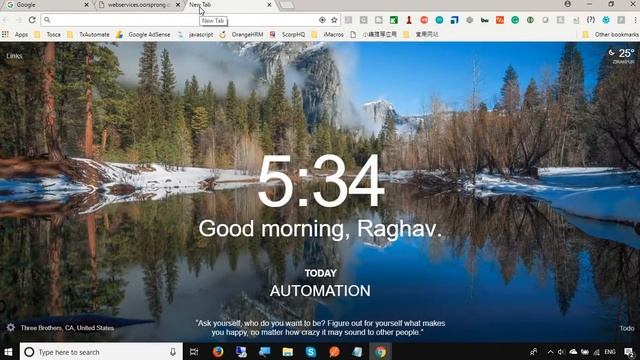Open the Todo panel

627,328
